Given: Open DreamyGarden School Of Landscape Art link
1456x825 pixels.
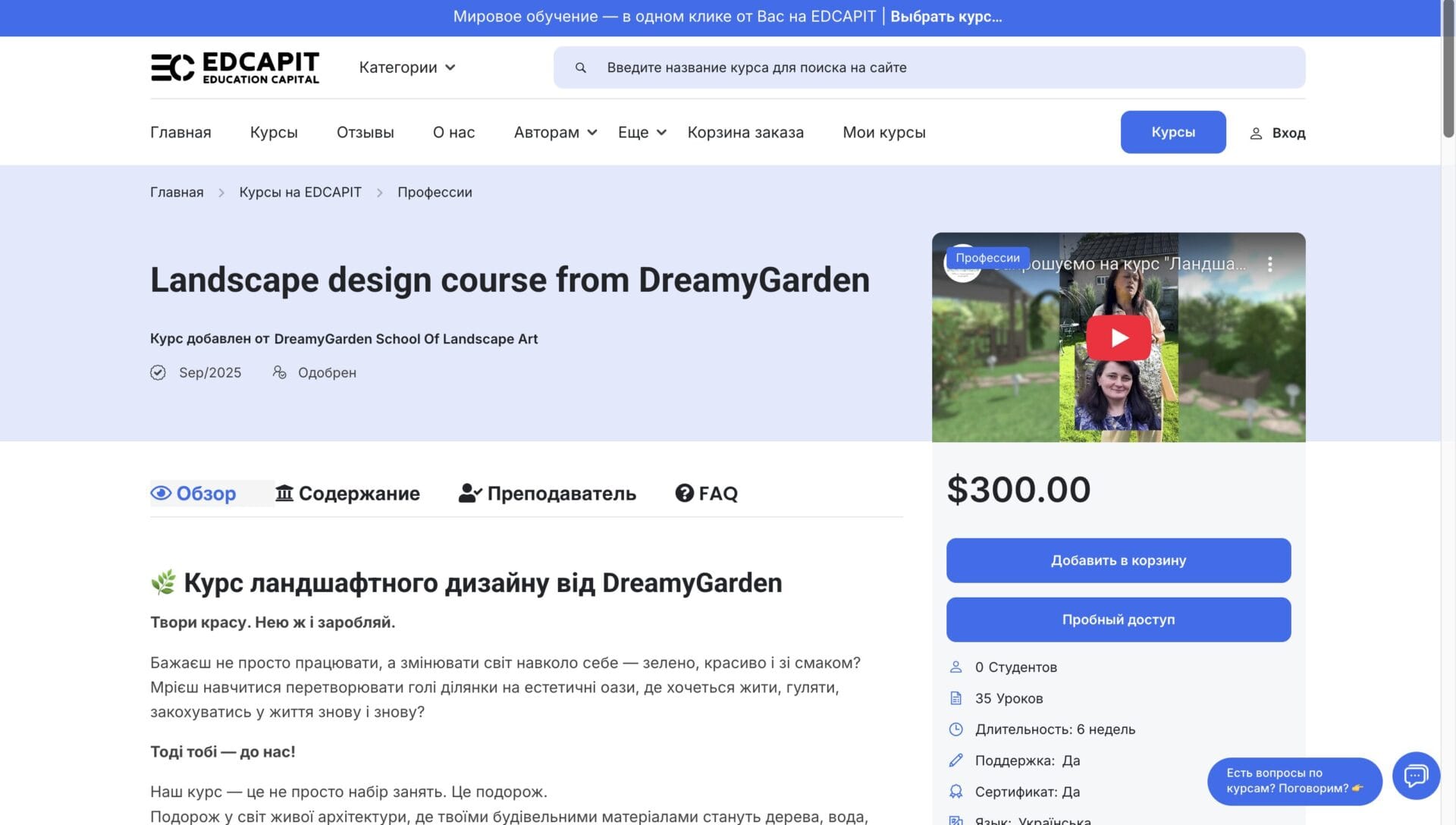Looking at the screenshot, I should pyautogui.click(x=406, y=339).
